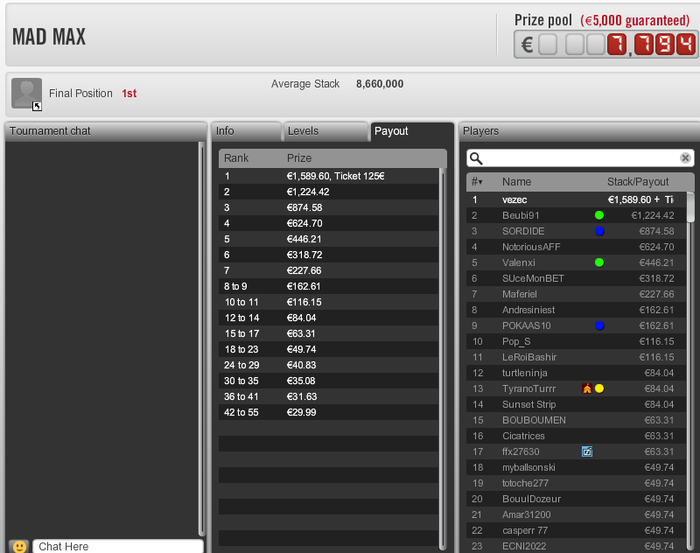Click the Average Stack value 8,660,000
Viewport: 700px width, 553px height.
(x=379, y=84)
